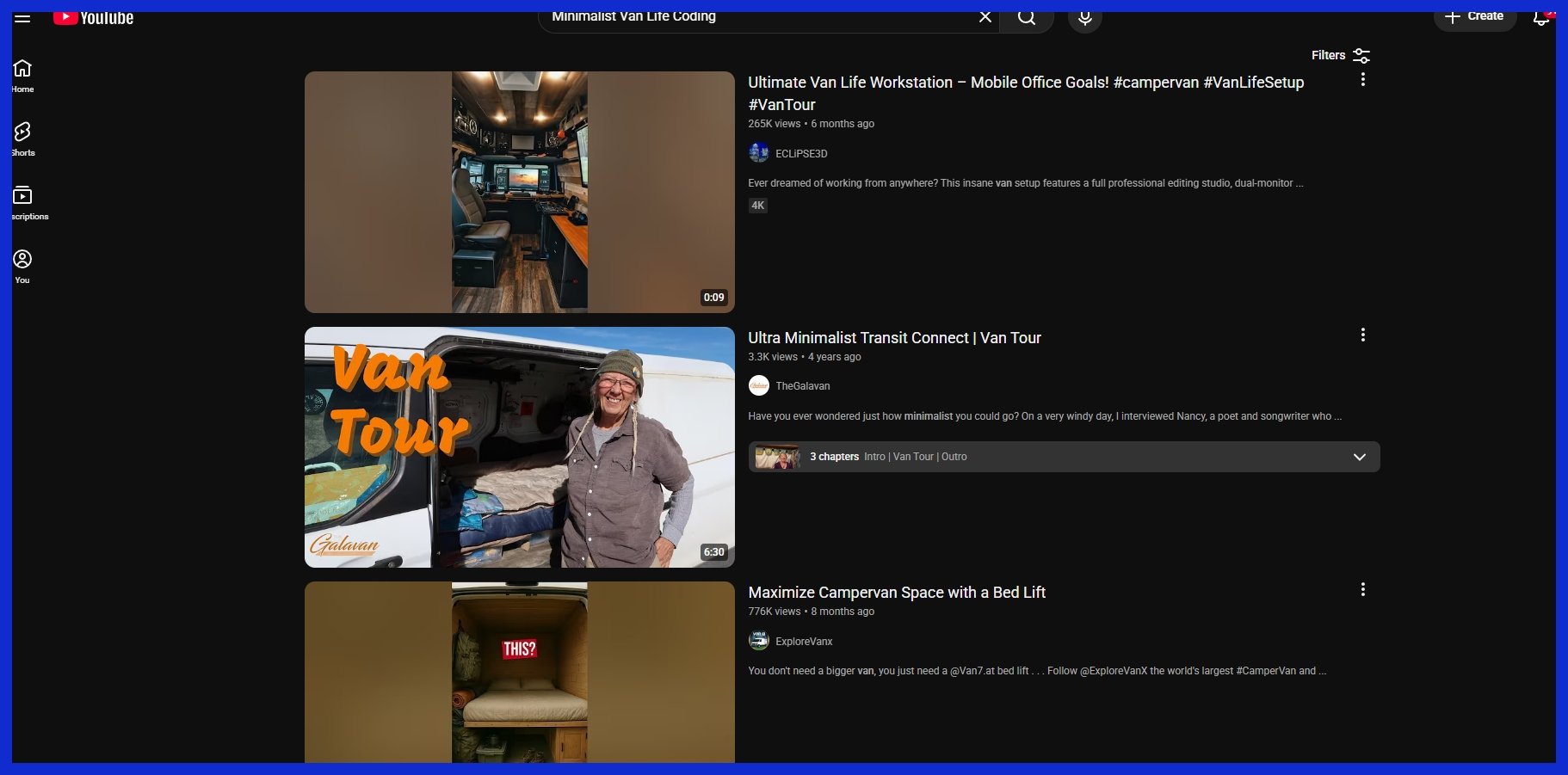This screenshot has width=1568, height=775.
Task: Open the notifications bell
Action: tap(1540, 18)
